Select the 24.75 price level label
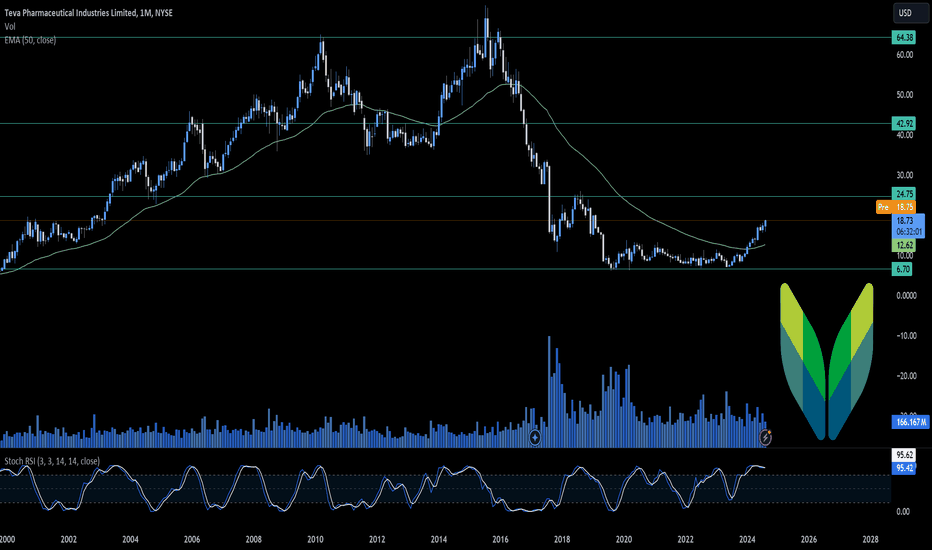This screenshot has height=550, width=932. (x=904, y=194)
